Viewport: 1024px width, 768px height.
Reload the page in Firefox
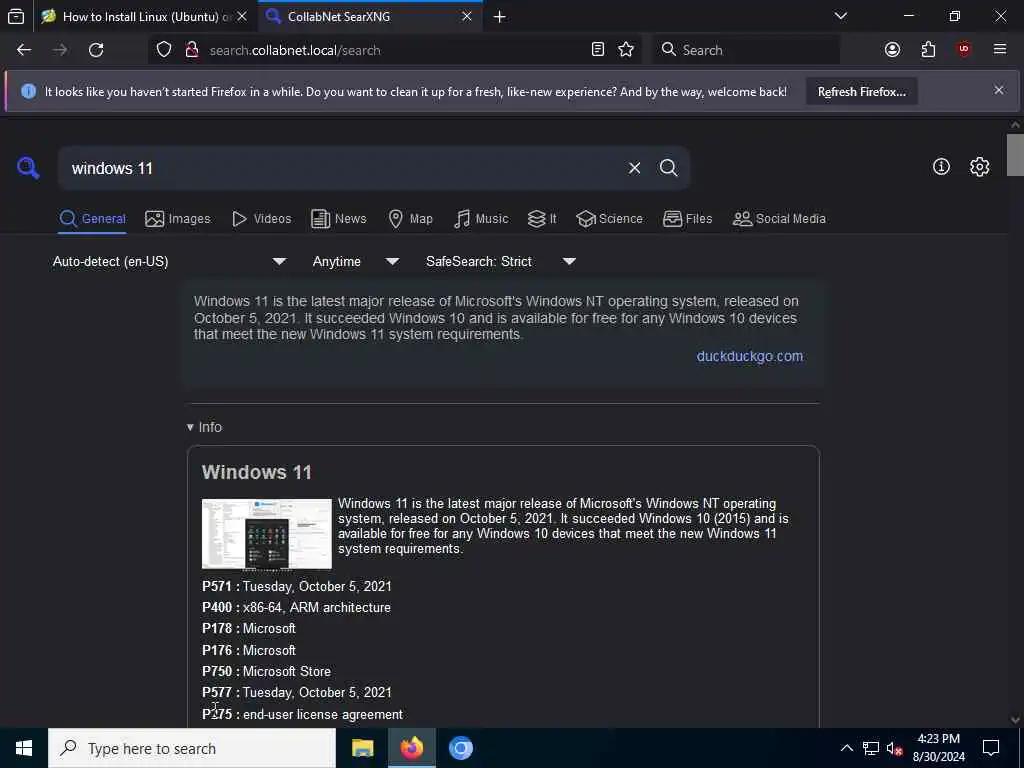(96, 50)
